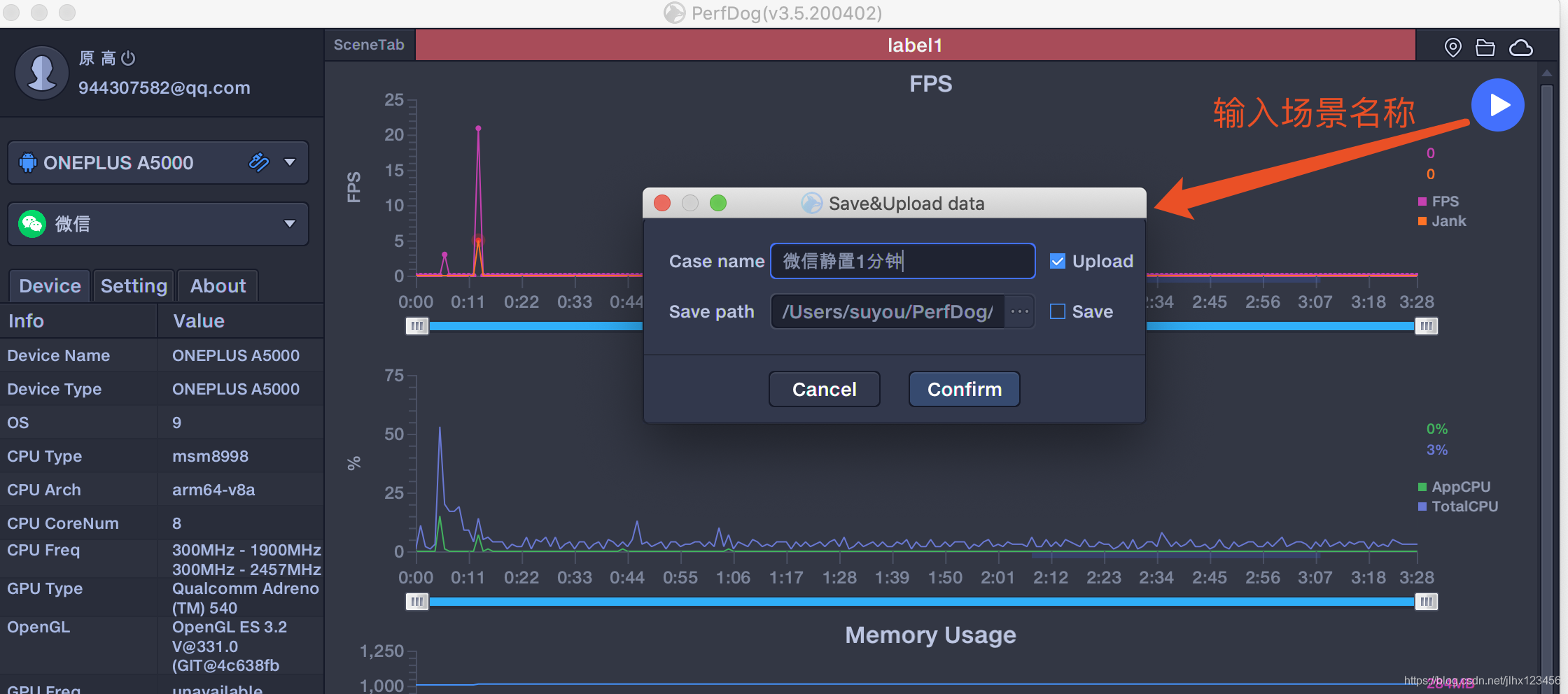
Task: Click the FPS chart title
Action: (930, 84)
